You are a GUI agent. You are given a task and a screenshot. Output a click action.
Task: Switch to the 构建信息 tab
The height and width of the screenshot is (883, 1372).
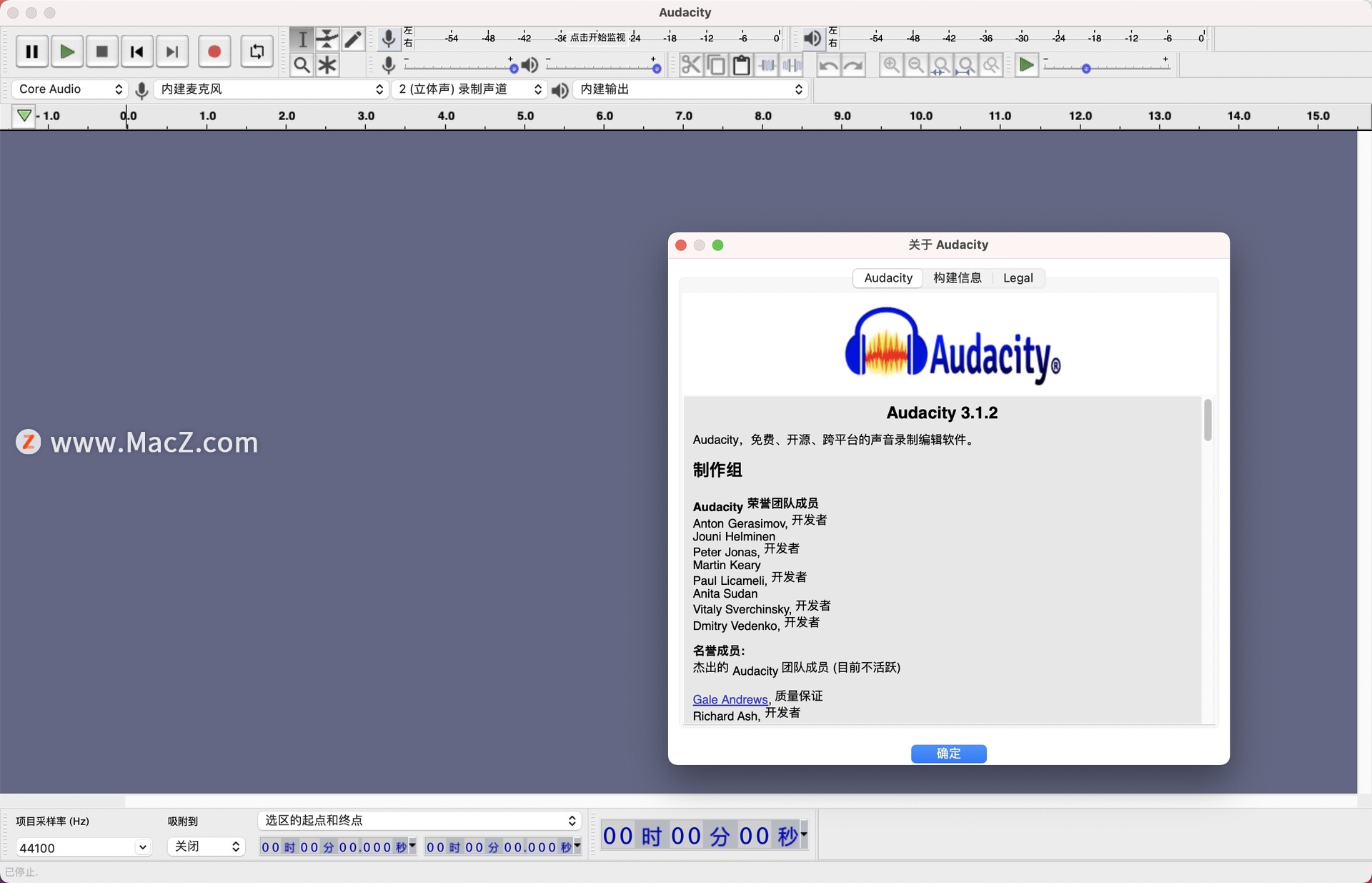[955, 277]
